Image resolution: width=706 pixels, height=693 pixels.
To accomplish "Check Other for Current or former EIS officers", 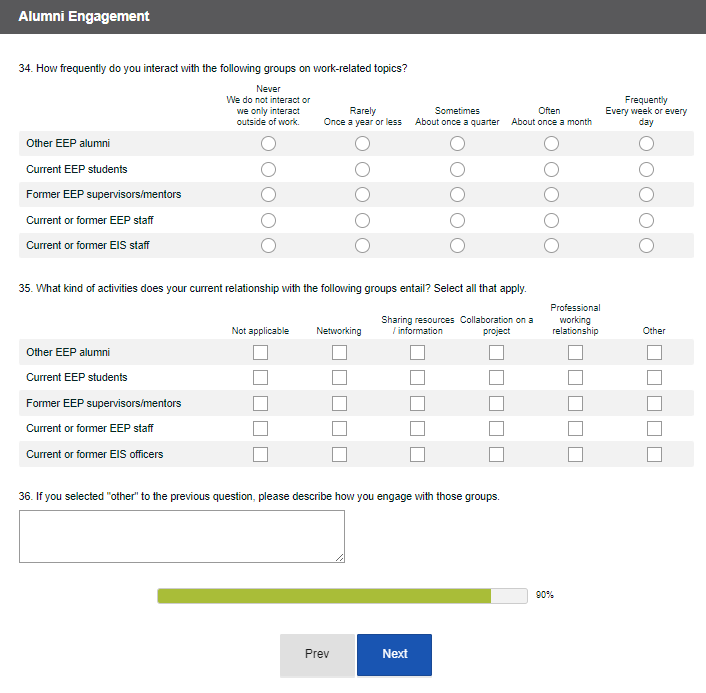I will point(654,454).
